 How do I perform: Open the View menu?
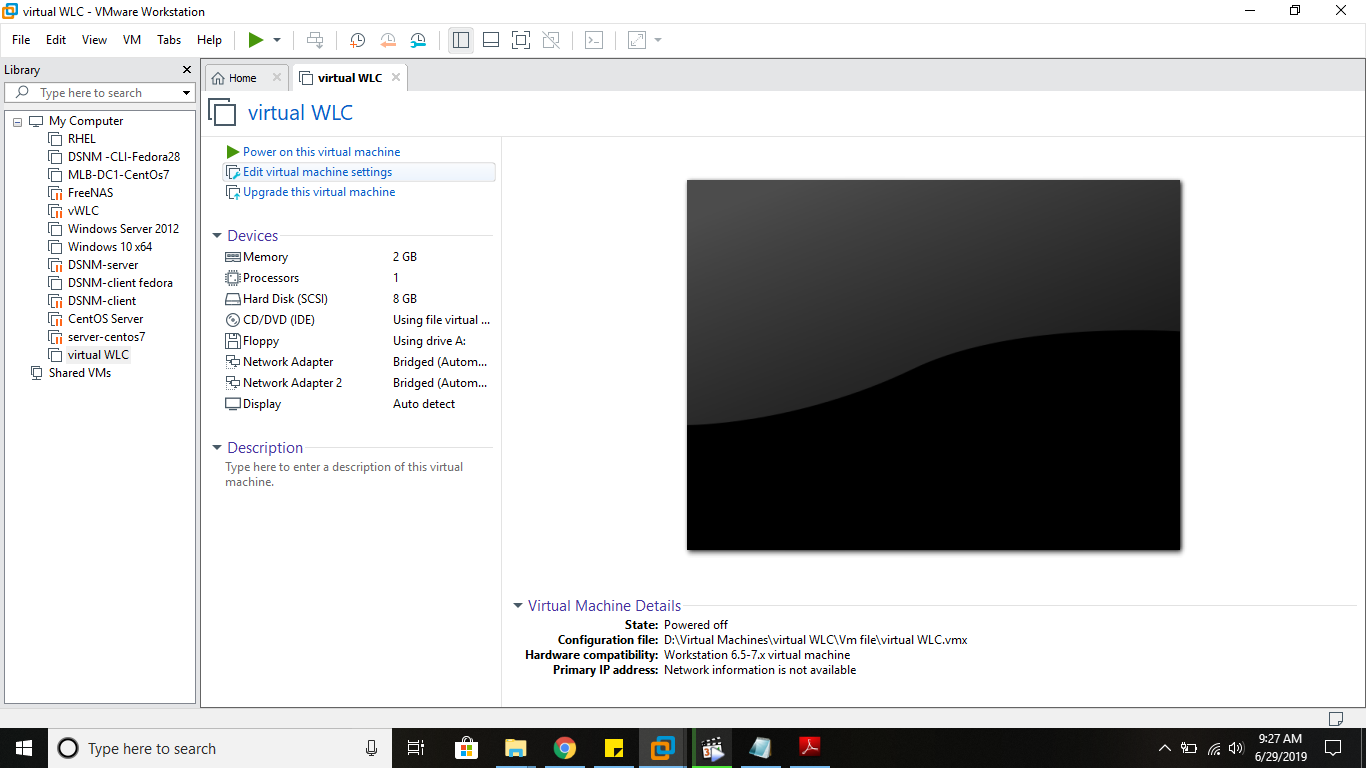[x=94, y=40]
